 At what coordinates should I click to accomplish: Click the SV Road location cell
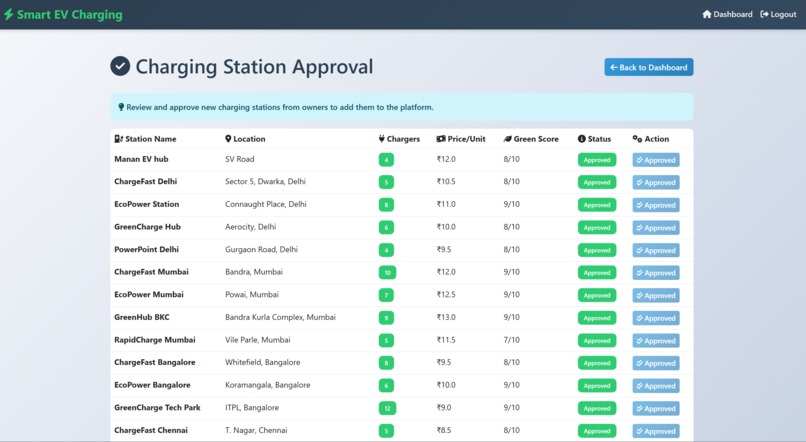click(240, 159)
